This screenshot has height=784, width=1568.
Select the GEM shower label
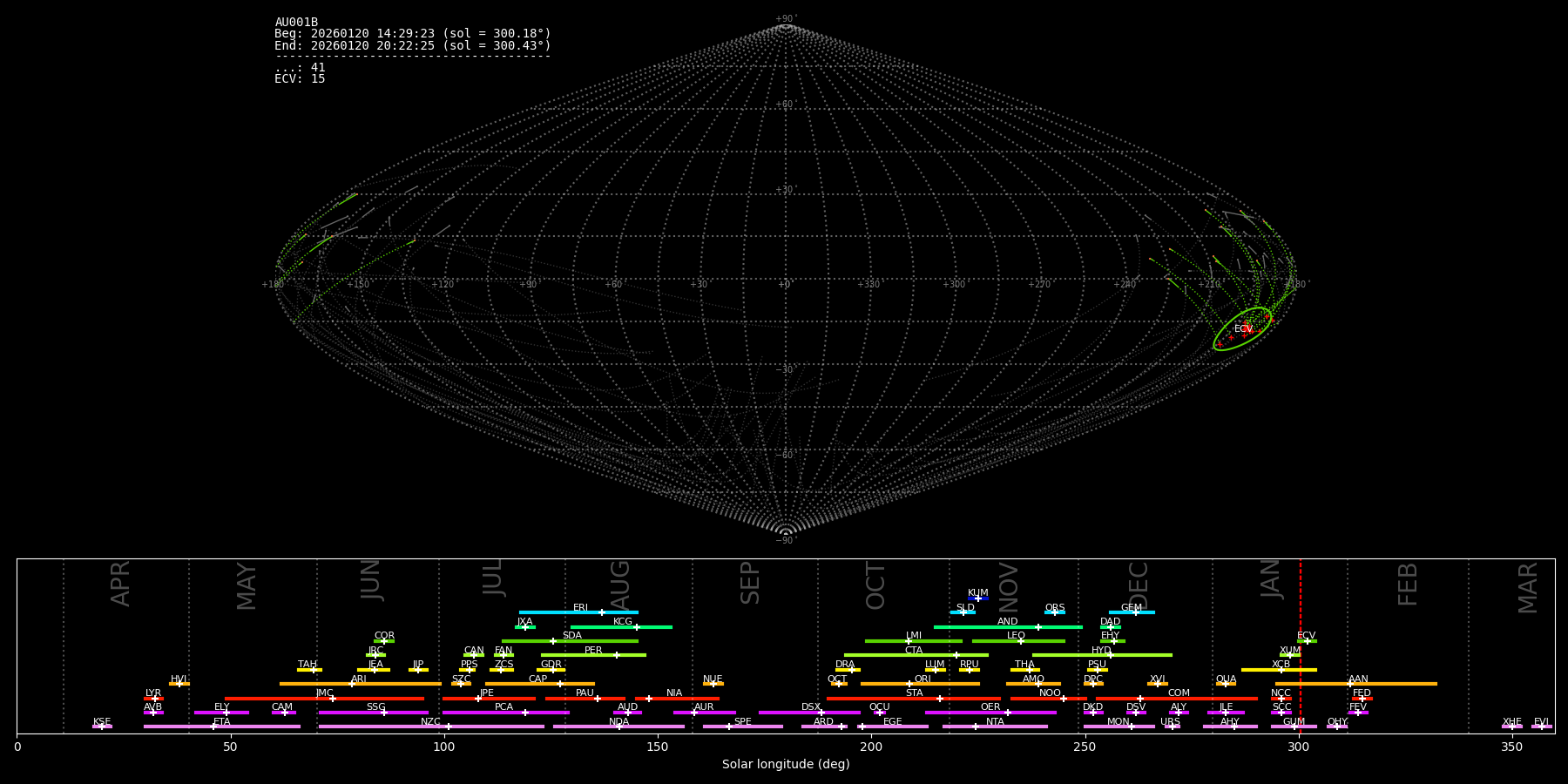point(1132,607)
